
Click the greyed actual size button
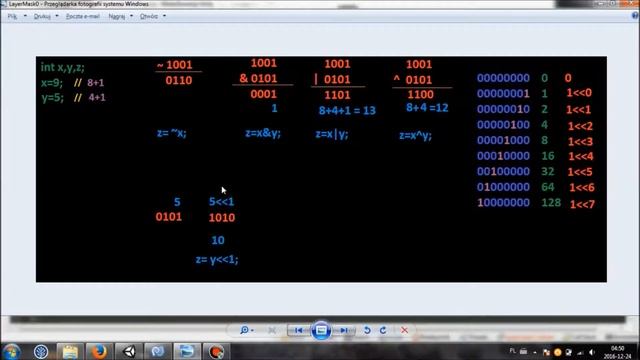[x=272, y=330]
